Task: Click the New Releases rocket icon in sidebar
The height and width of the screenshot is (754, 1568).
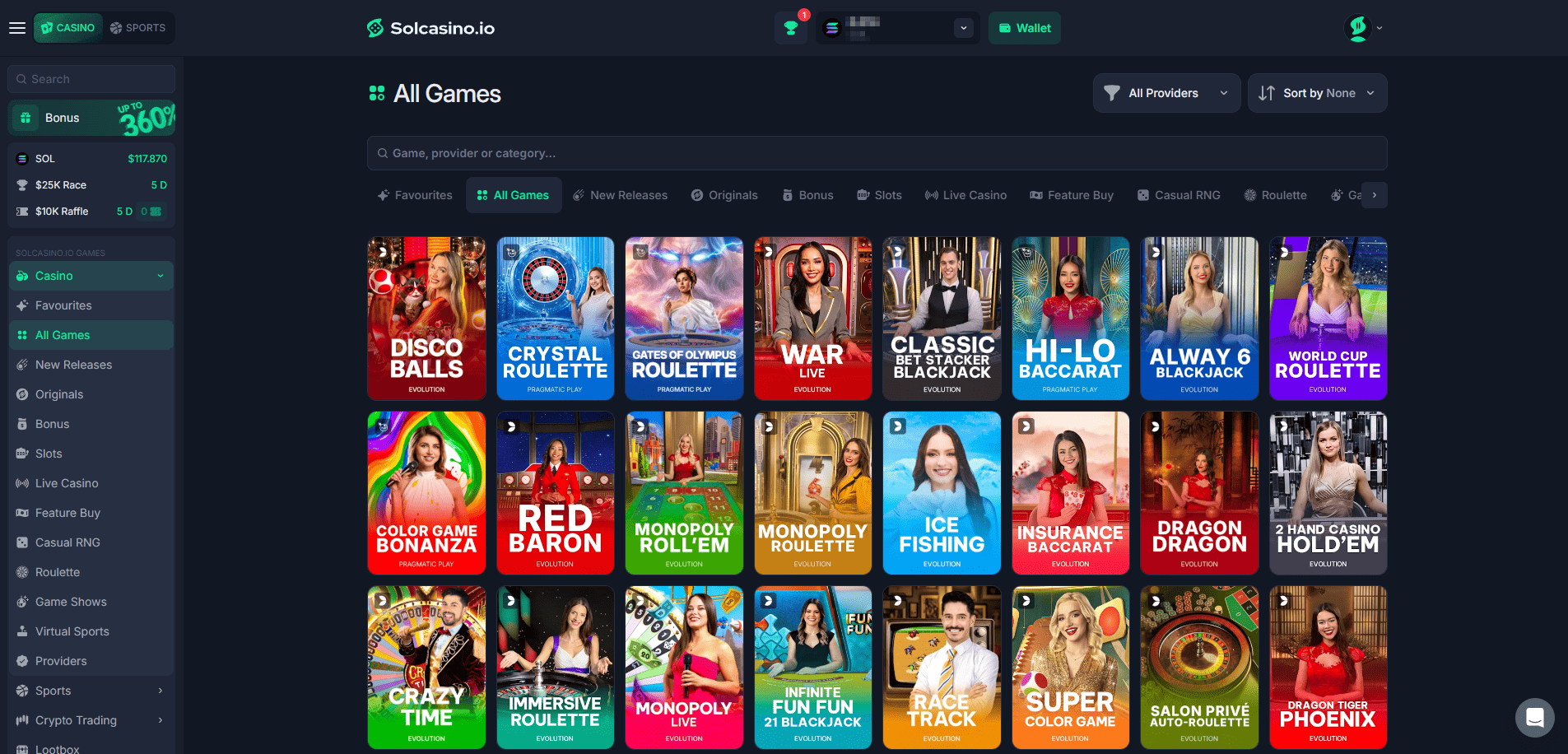Action: click(22, 365)
